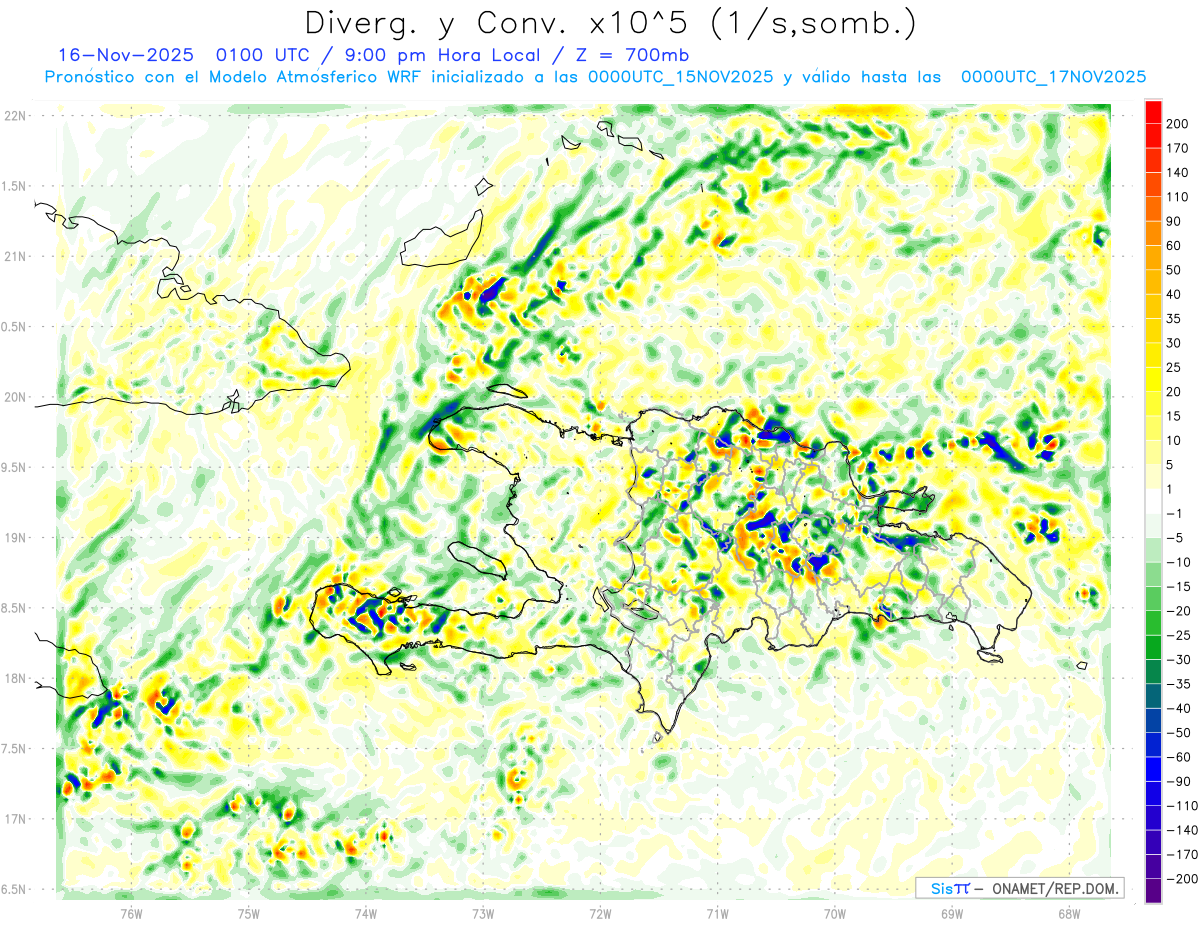Click the '8.5N' latitude label
The height and width of the screenshot is (927, 1200).
click(x=14, y=608)
